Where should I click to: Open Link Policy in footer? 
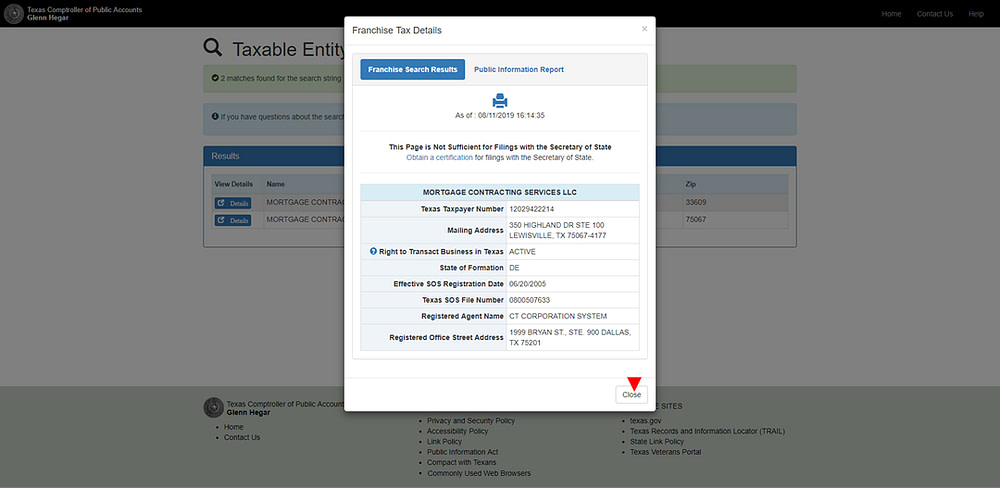coord(445,441)
